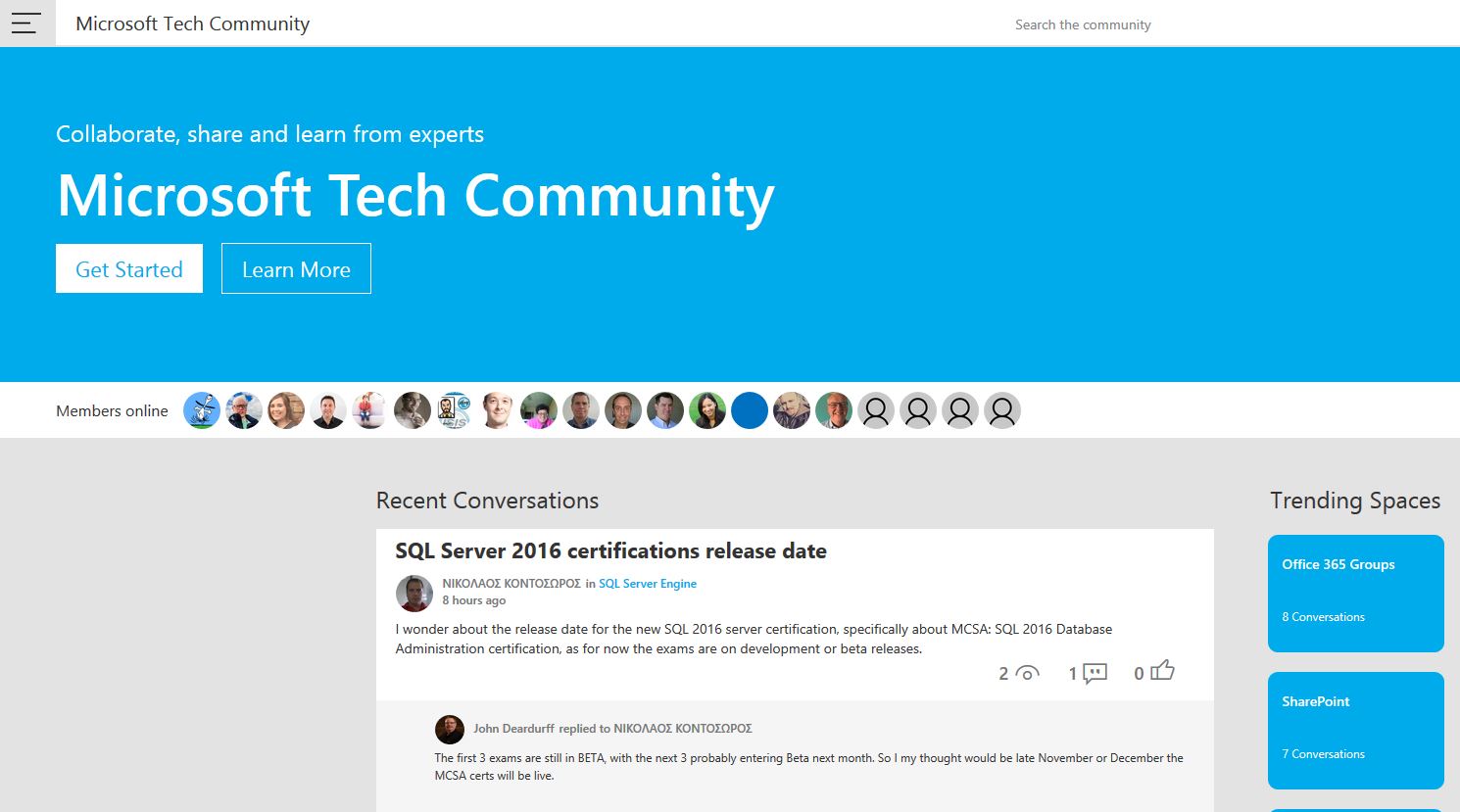Click the Recent Conversations heading
Screen dimensions: 1460x812
coord(487,501)
